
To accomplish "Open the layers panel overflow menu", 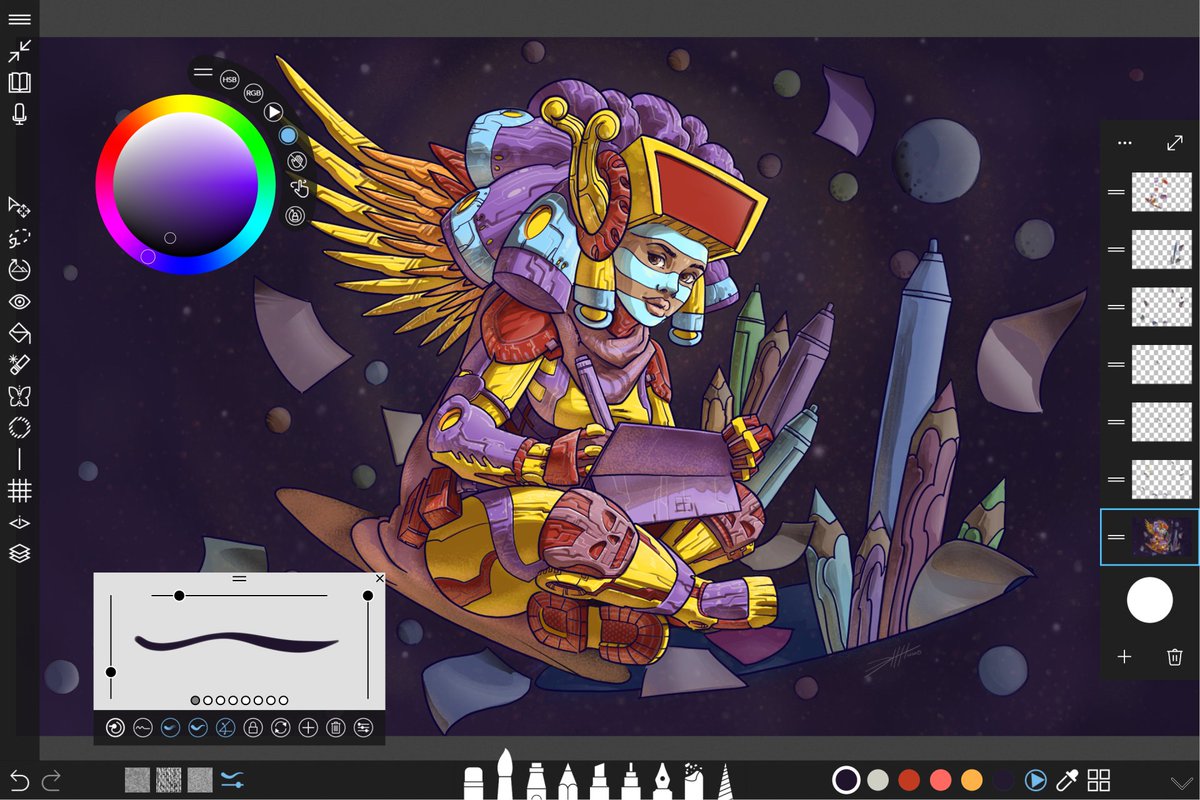I will 1124,142.
